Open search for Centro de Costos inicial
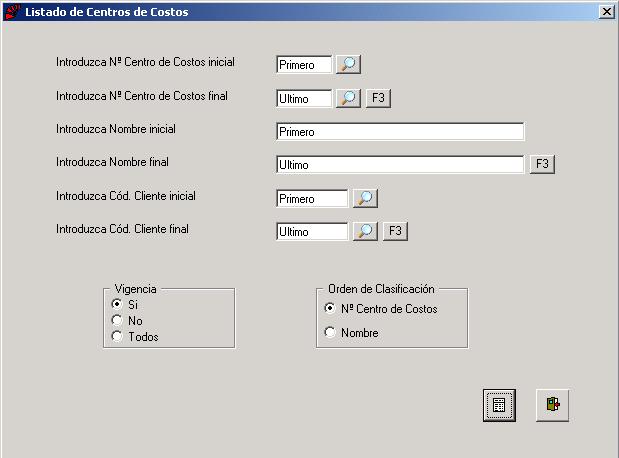The width and height of the screenshot is (619, 458). [348, 64]
